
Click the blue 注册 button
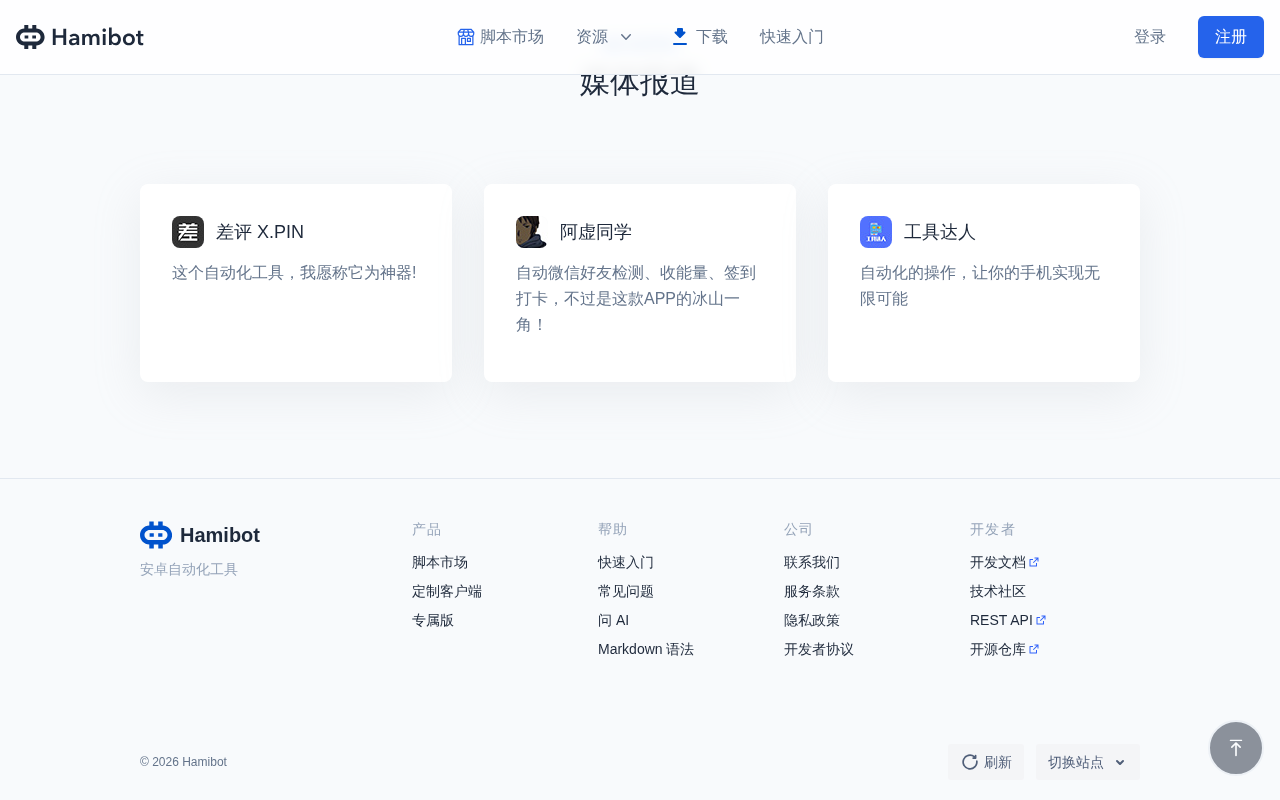pos(1231,37)
